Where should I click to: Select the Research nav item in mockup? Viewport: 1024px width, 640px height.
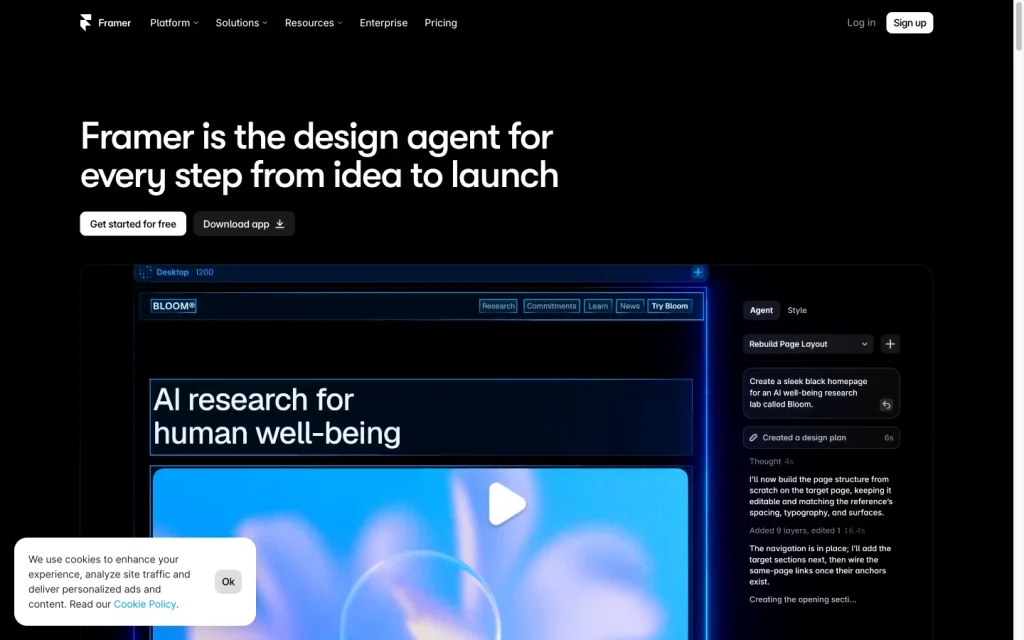click(498, 306)
